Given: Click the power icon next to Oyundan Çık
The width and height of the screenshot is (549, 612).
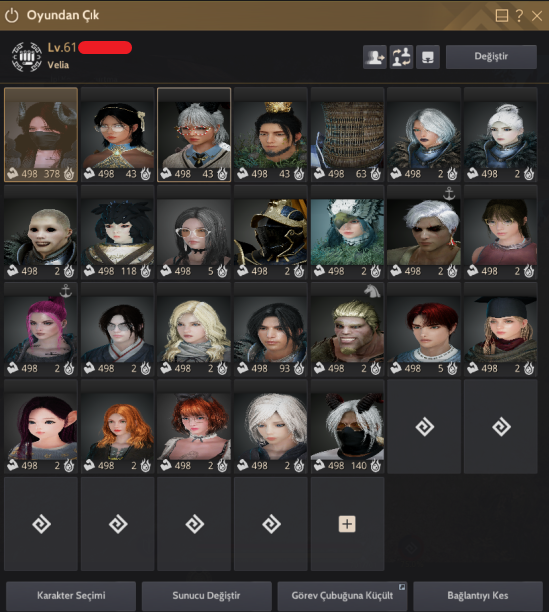Looking at the screenshot, I should point(12,16).
